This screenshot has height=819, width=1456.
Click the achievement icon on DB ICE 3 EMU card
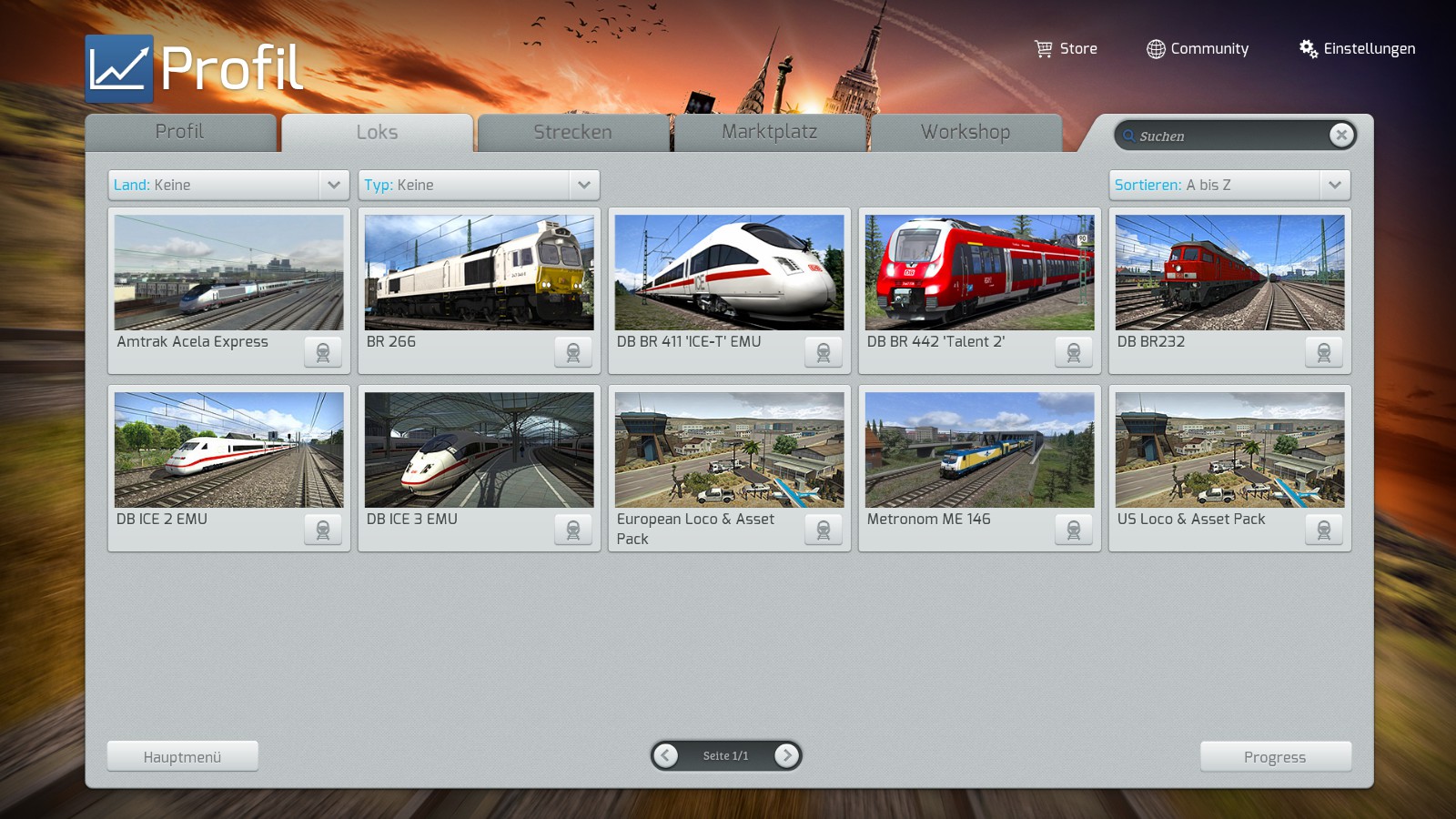click(573, 530)
